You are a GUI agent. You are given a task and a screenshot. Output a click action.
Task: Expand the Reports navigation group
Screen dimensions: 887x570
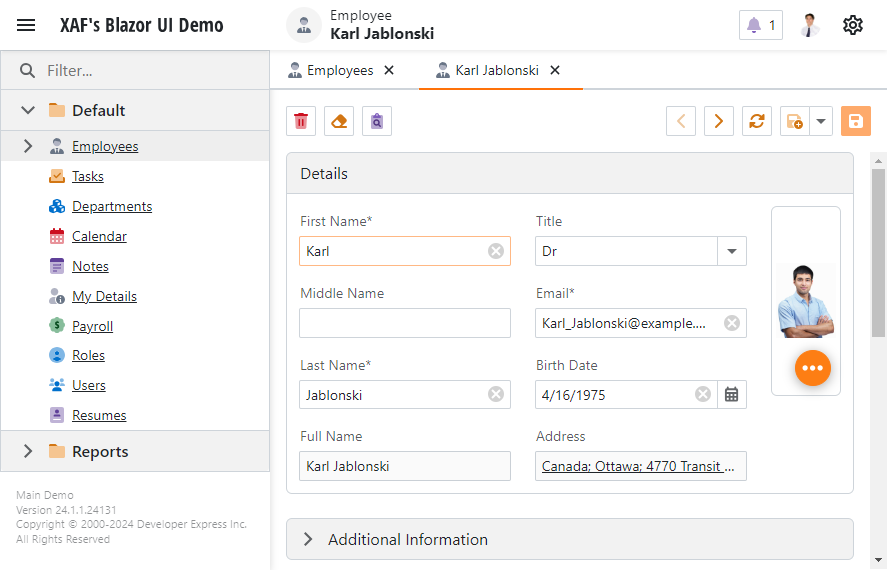[x=28, y=451]
